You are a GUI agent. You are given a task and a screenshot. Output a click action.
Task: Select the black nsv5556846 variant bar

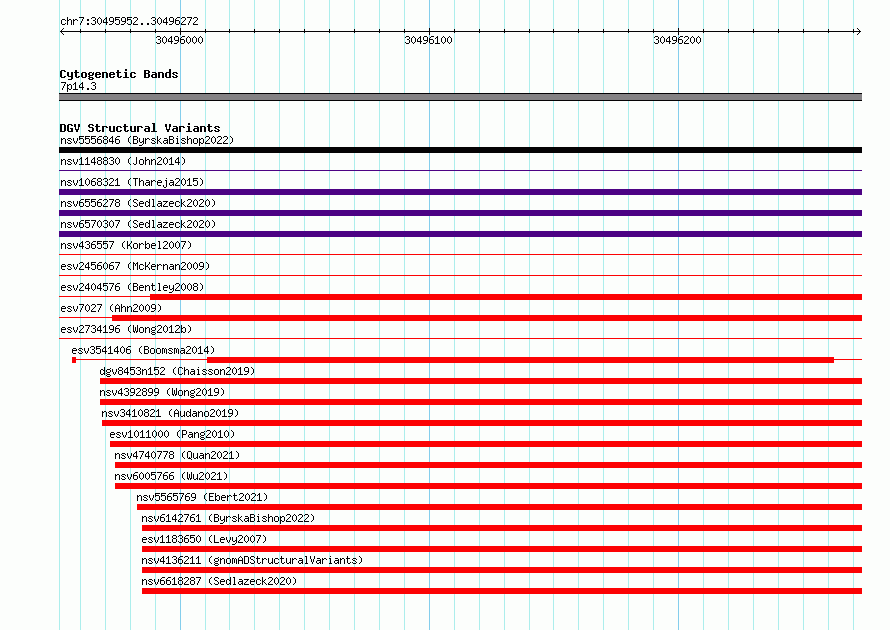460,150
